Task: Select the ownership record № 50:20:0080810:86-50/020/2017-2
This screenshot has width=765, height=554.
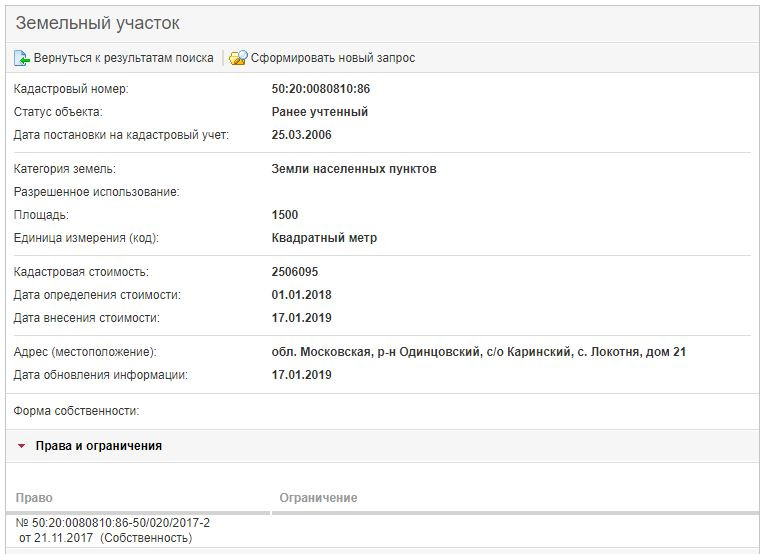Action: pyautogui.click(x=113, y=523)
